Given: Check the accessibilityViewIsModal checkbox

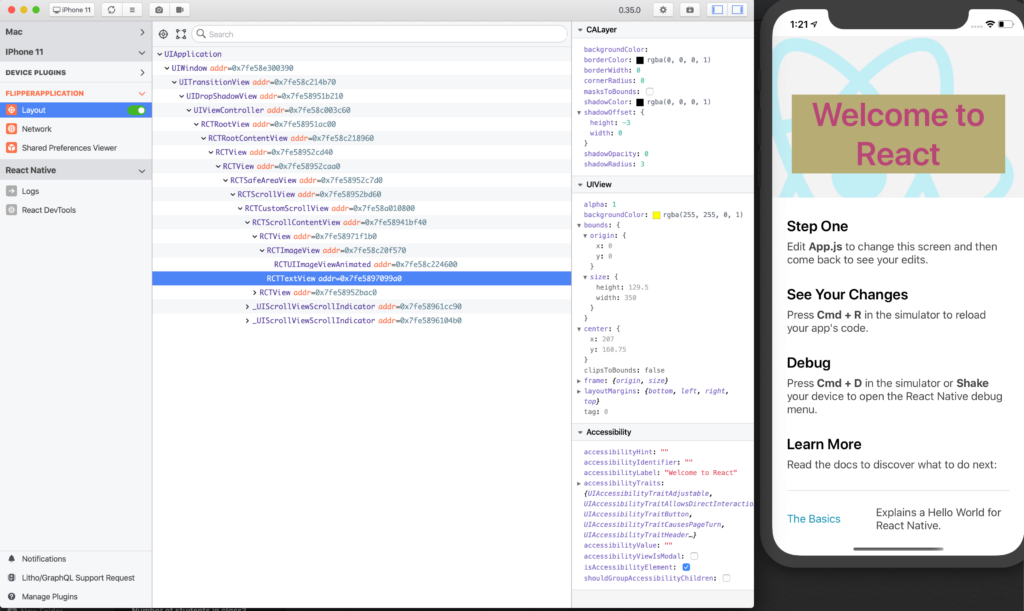Looking at the screenshot, I should [x=694, y=556].
